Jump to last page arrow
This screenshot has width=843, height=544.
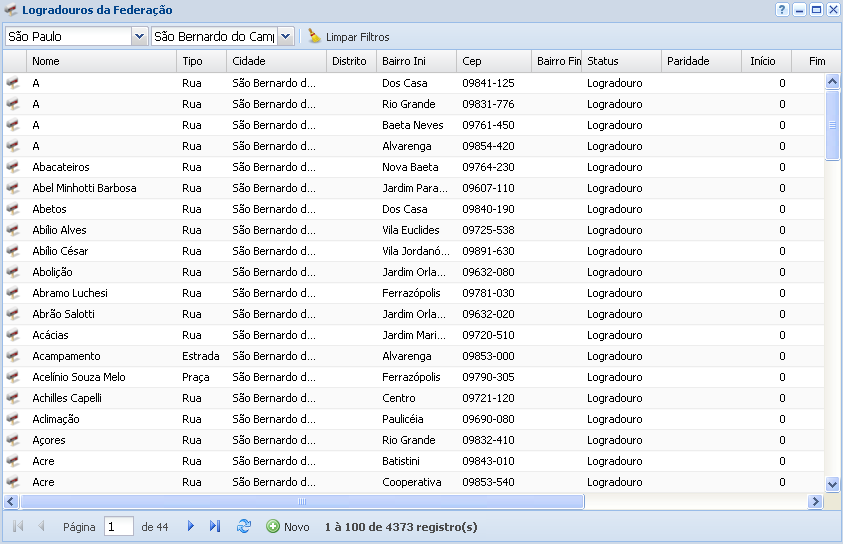(x=214, y=526)
